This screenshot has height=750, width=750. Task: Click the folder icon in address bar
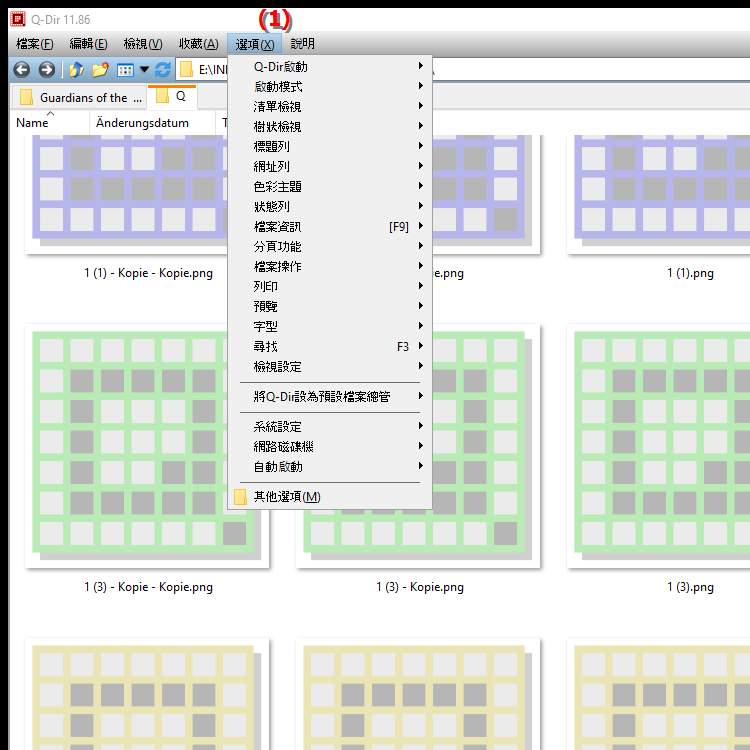click(187, 70)
